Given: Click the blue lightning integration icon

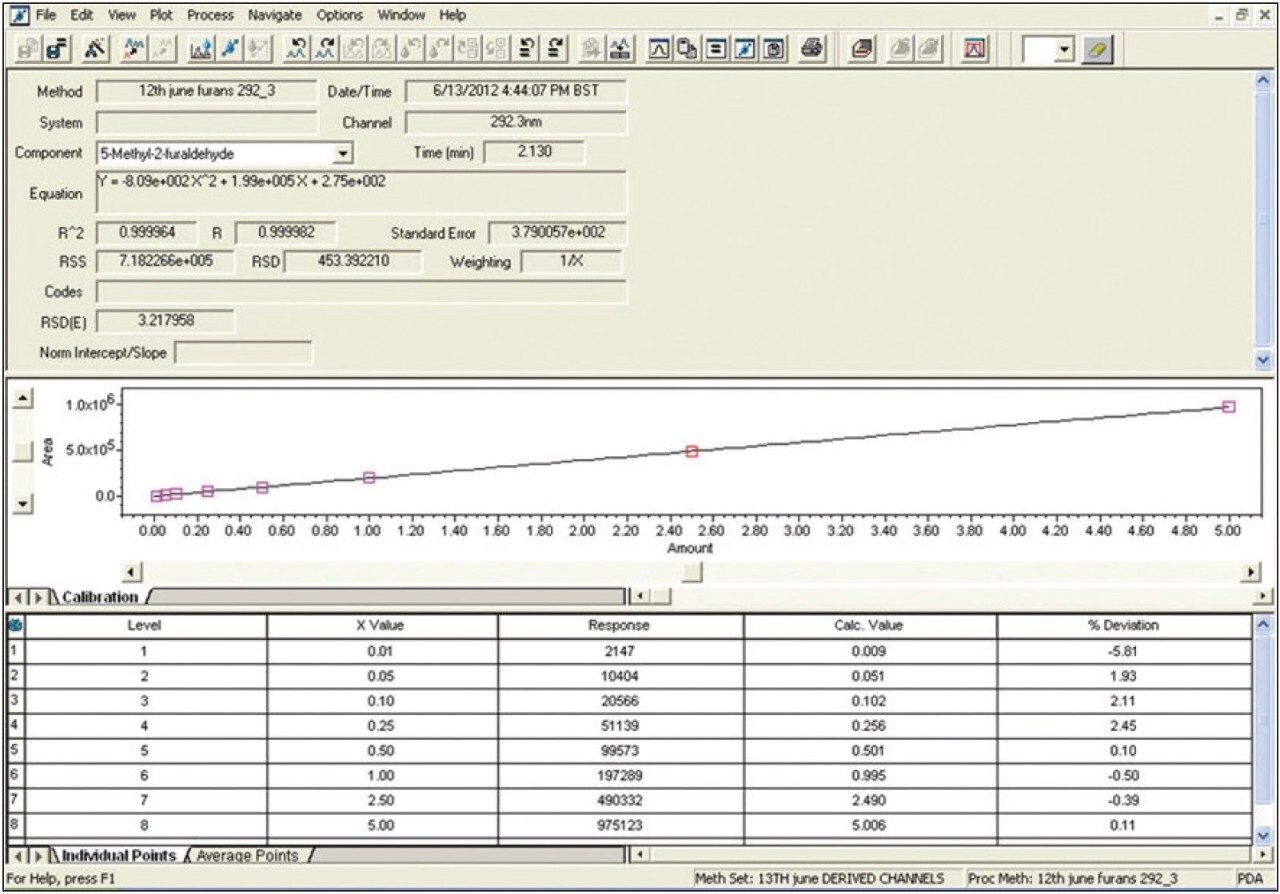Looking at the screenshot, I should click(x=229, y=45).
